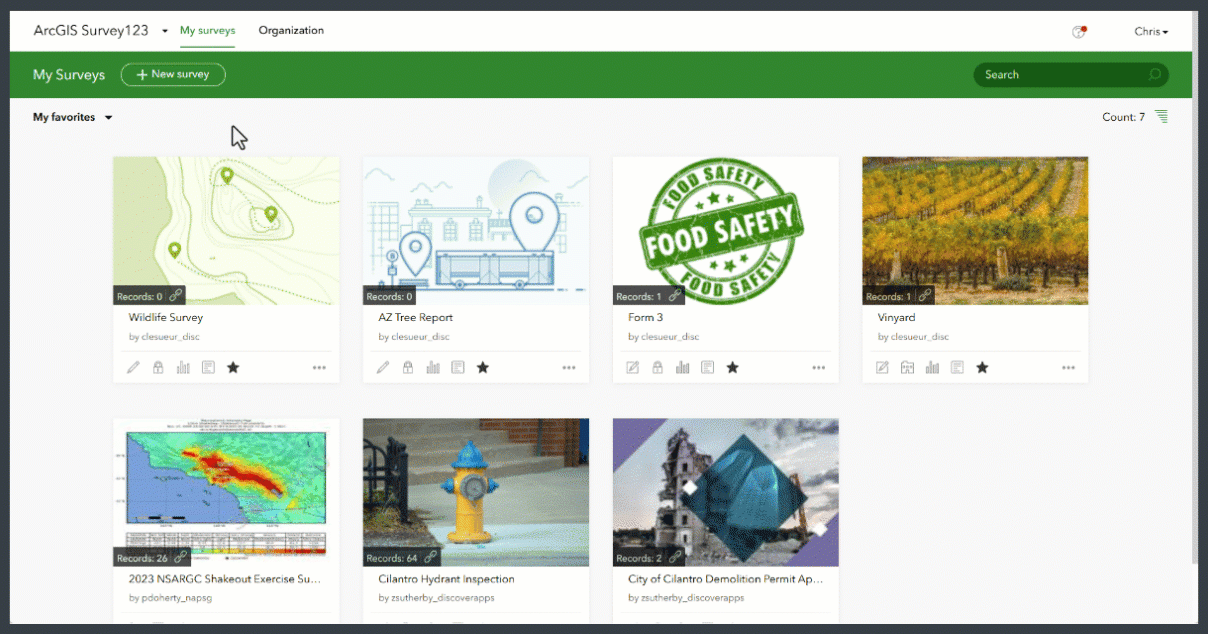Click the ArcGIS Survey123 title
Image resolution: width=1208 pixels, height=634 pixels.
pyautogui.click(x=90, y=31)
